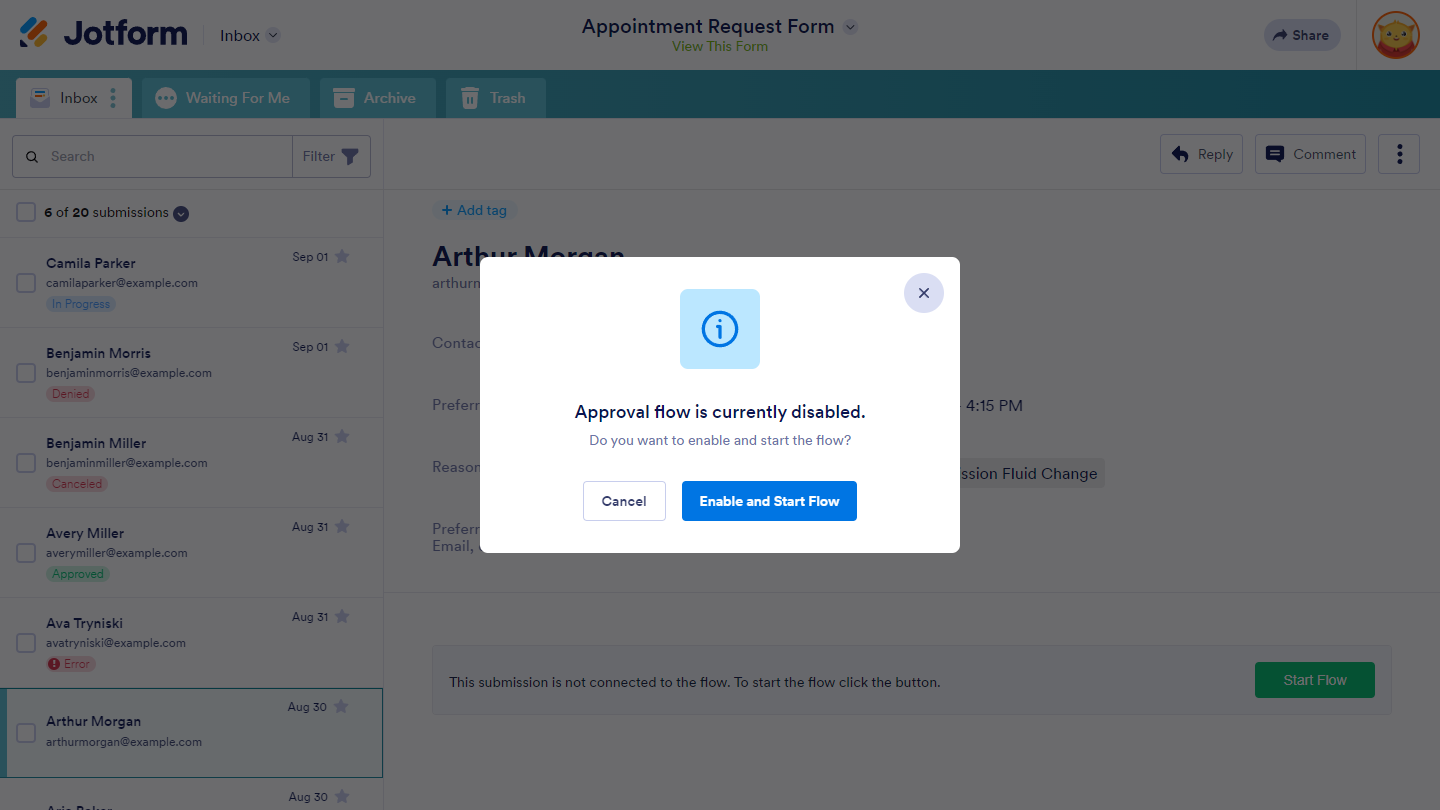Close the approval flow dialog
The height and width of the screenshot is (810, 1440).
(923, 293)
